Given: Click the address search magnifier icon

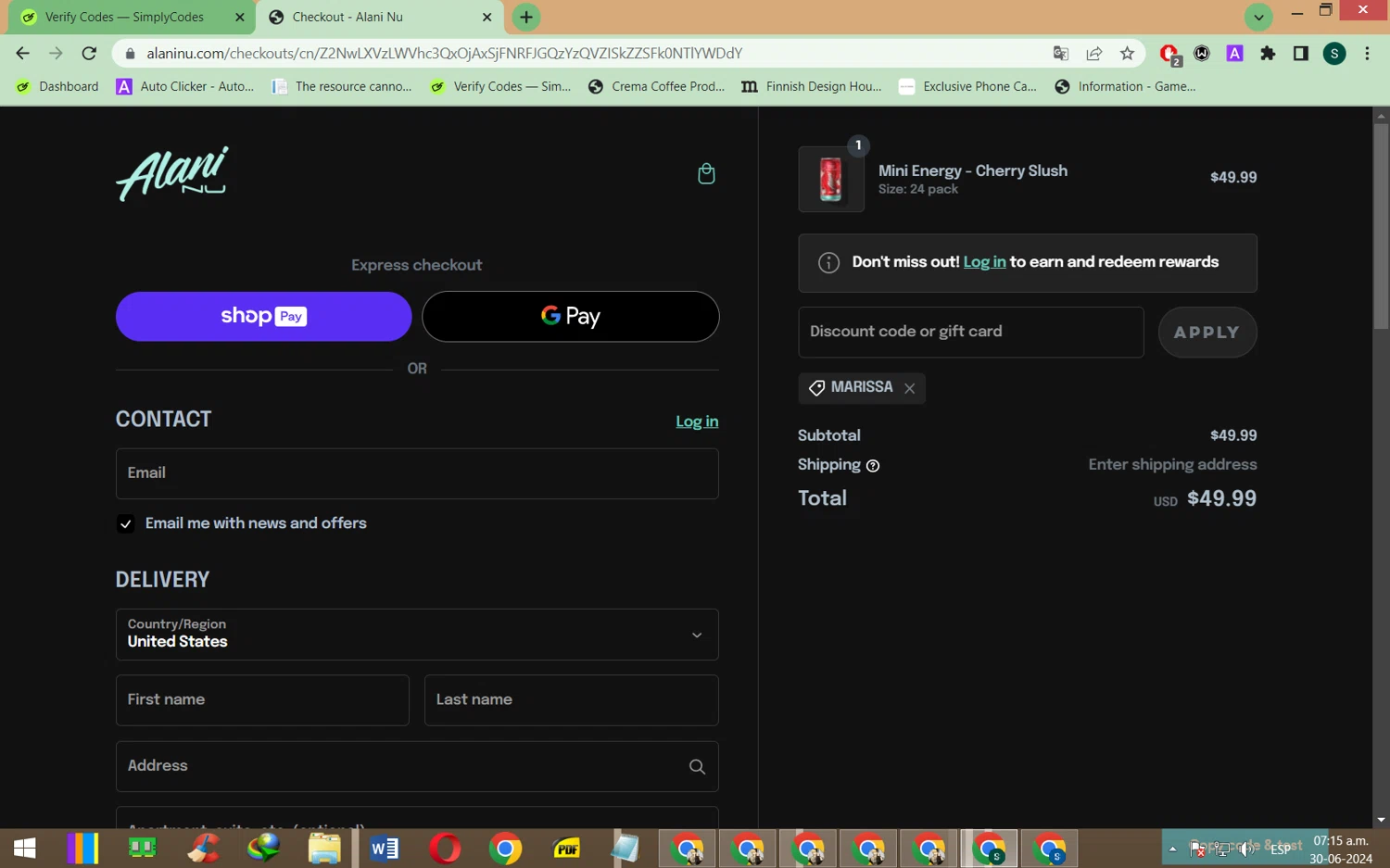Looking at the screenshot, I should pyautogui.click(x=697, y=767).
